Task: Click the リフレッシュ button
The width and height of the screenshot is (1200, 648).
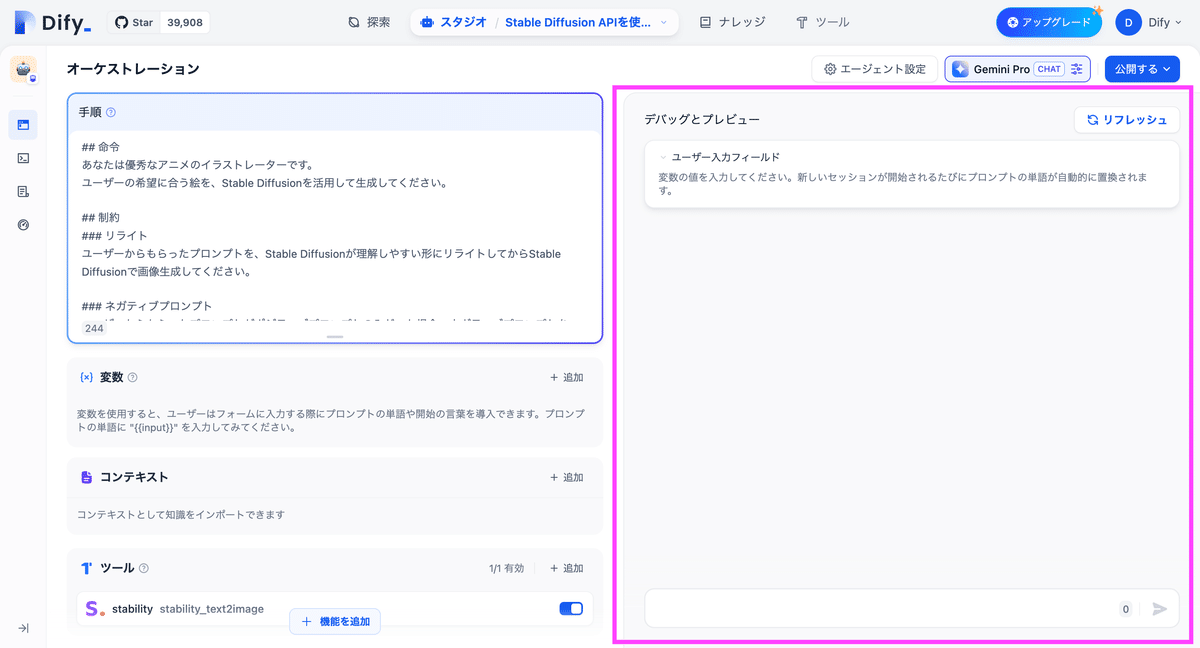Action: 1126,120
